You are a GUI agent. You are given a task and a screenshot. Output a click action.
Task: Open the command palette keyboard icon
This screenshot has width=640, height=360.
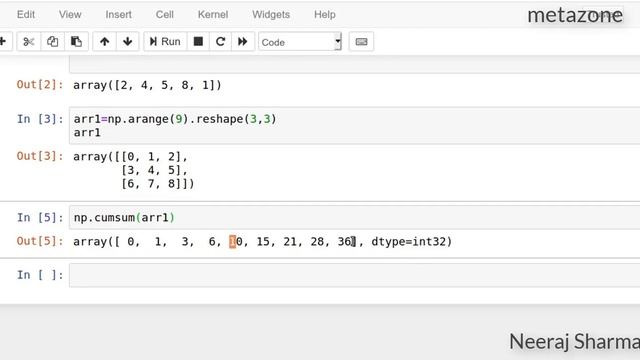(x=361, y=42)
